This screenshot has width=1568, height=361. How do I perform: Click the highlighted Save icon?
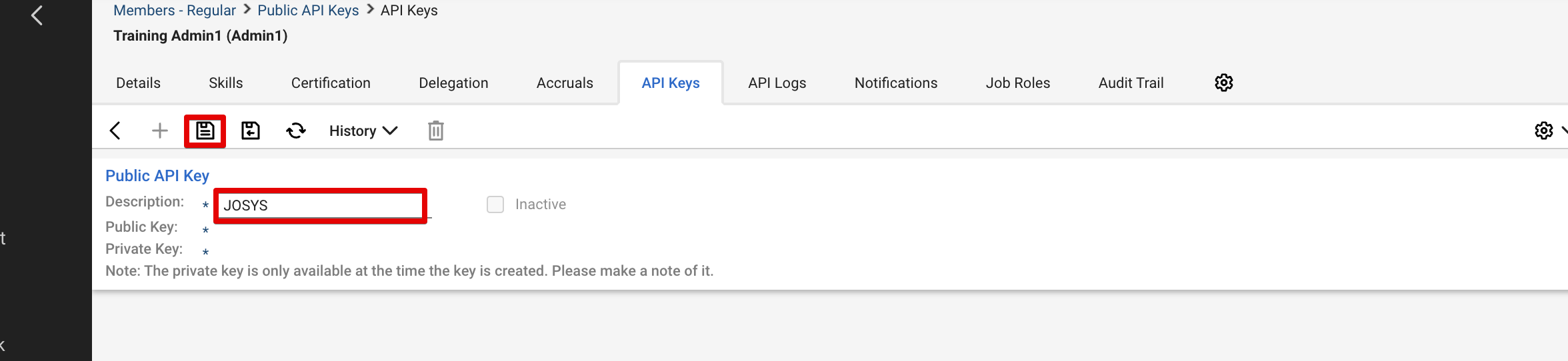pos(205,131)
